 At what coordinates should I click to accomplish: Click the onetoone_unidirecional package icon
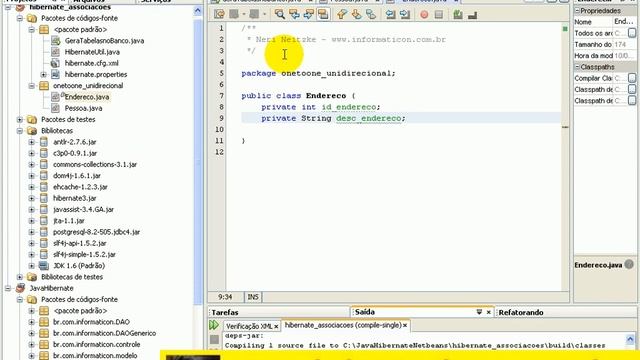click(44, 86)
